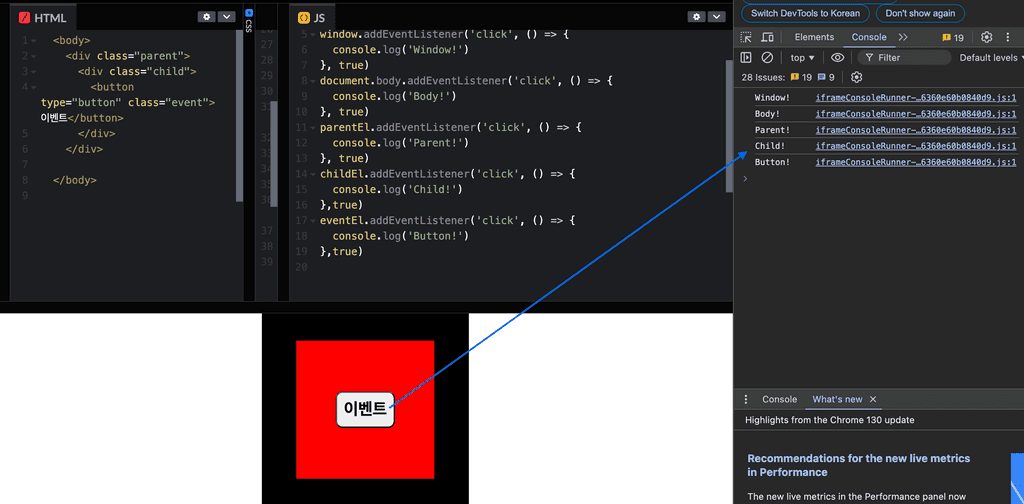1024x504 pixels.
Task: Open the drawer three-dot menu beside Console
Action: (746, 400)
